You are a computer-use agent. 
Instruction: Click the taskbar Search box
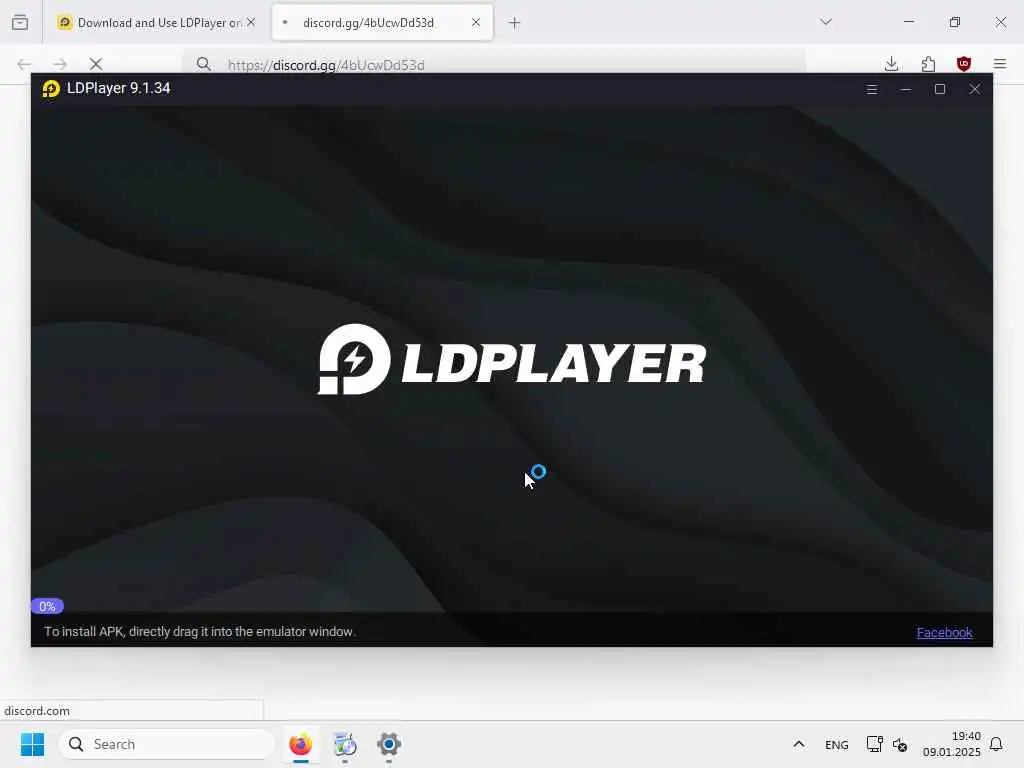click(x=167, y=744)
